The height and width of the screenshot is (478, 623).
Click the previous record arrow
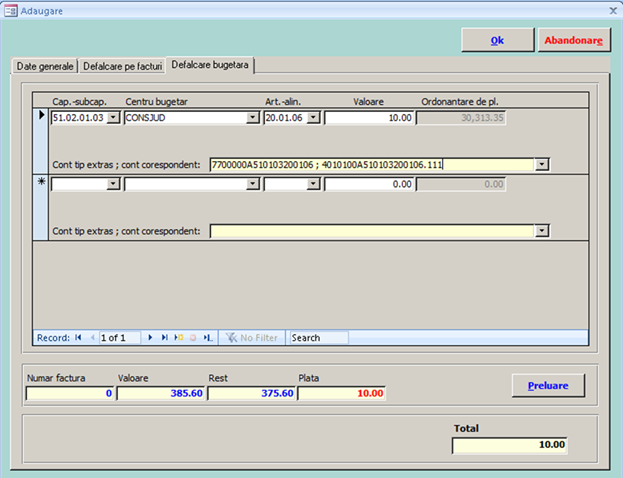(x=93, y=338)
